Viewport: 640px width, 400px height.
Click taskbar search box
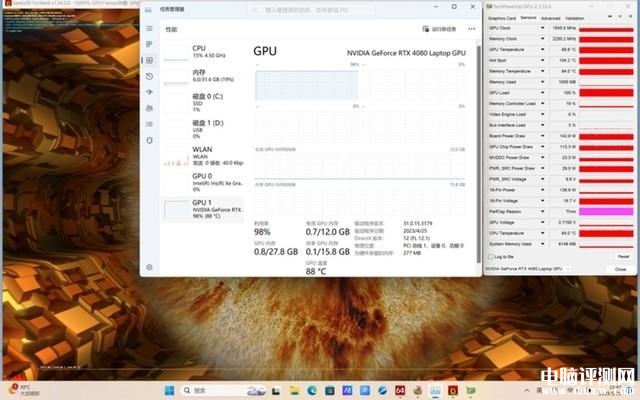[x=224, y=391]
